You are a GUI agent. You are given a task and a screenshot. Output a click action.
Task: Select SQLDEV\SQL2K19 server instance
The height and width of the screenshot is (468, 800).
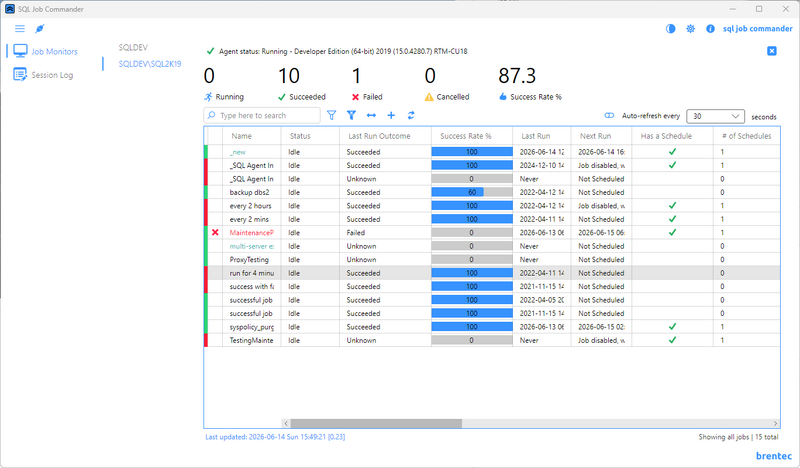coord(150,64)
